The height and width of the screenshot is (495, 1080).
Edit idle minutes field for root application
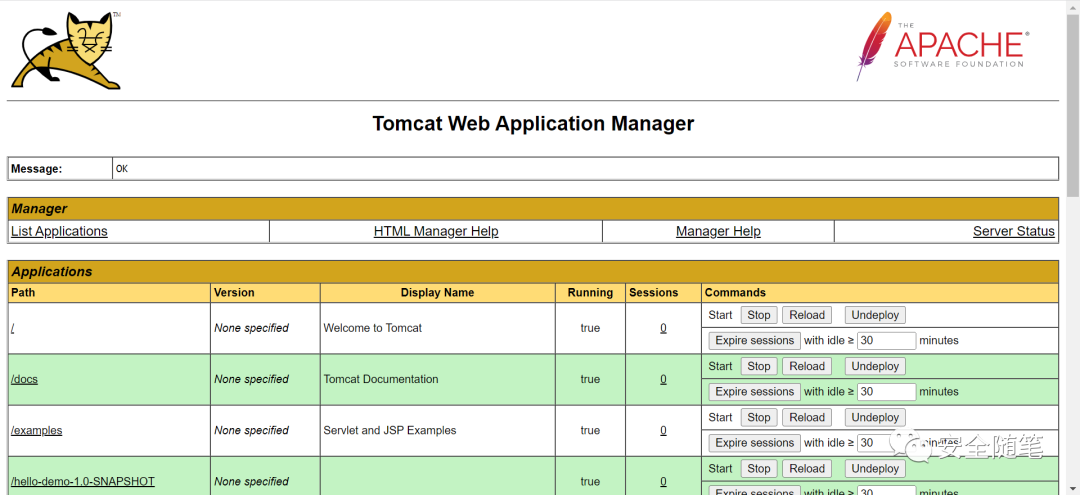coord(887,341)
